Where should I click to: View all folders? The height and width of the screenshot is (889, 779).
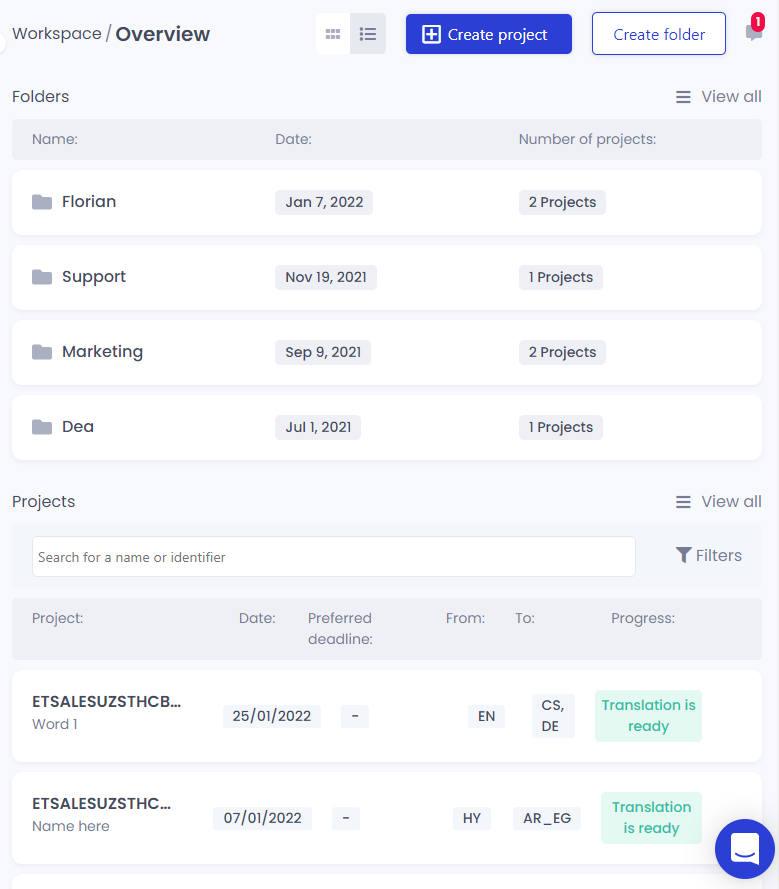719,97
